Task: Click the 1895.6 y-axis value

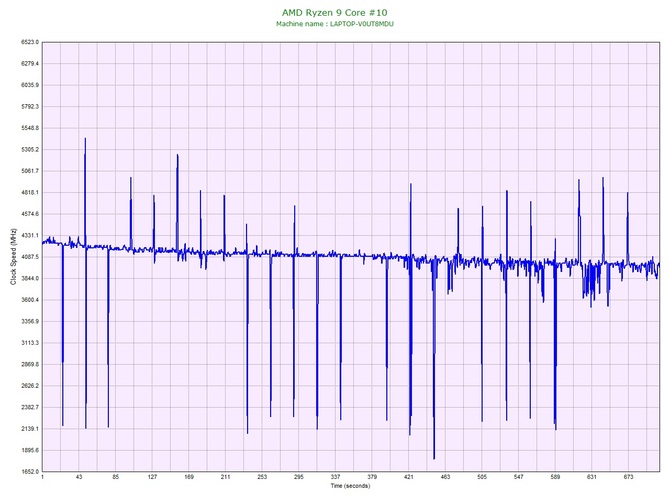Action: 30,450
